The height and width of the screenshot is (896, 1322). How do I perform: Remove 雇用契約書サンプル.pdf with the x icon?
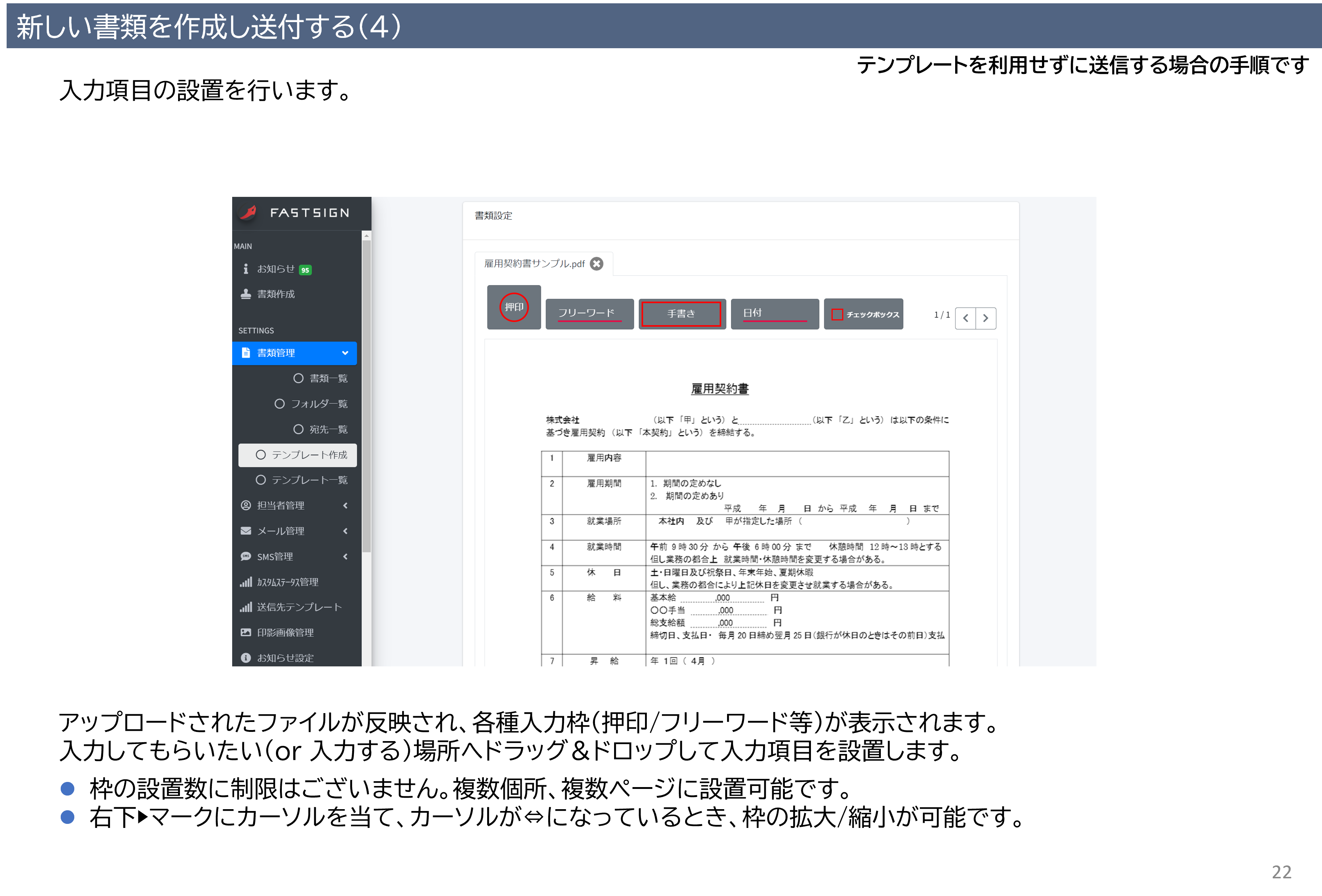click(x=597, y=264)
